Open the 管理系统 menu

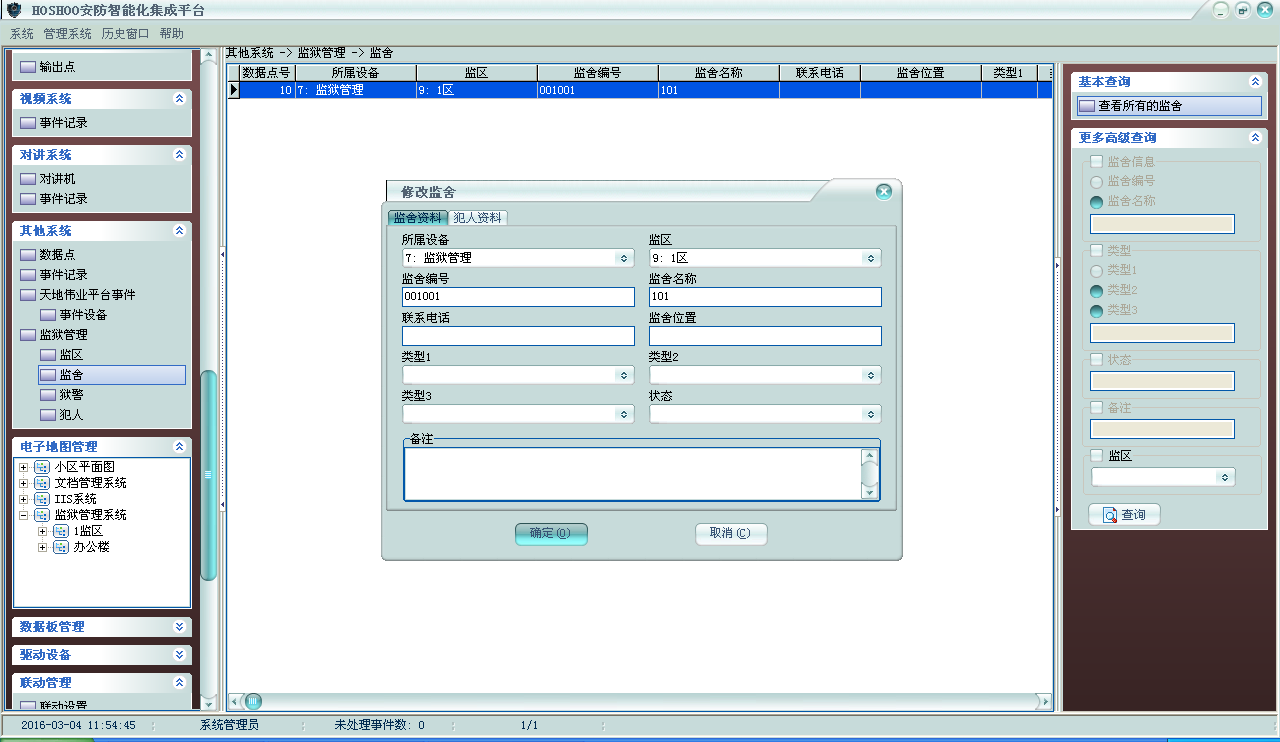click(x=67, y=33)
